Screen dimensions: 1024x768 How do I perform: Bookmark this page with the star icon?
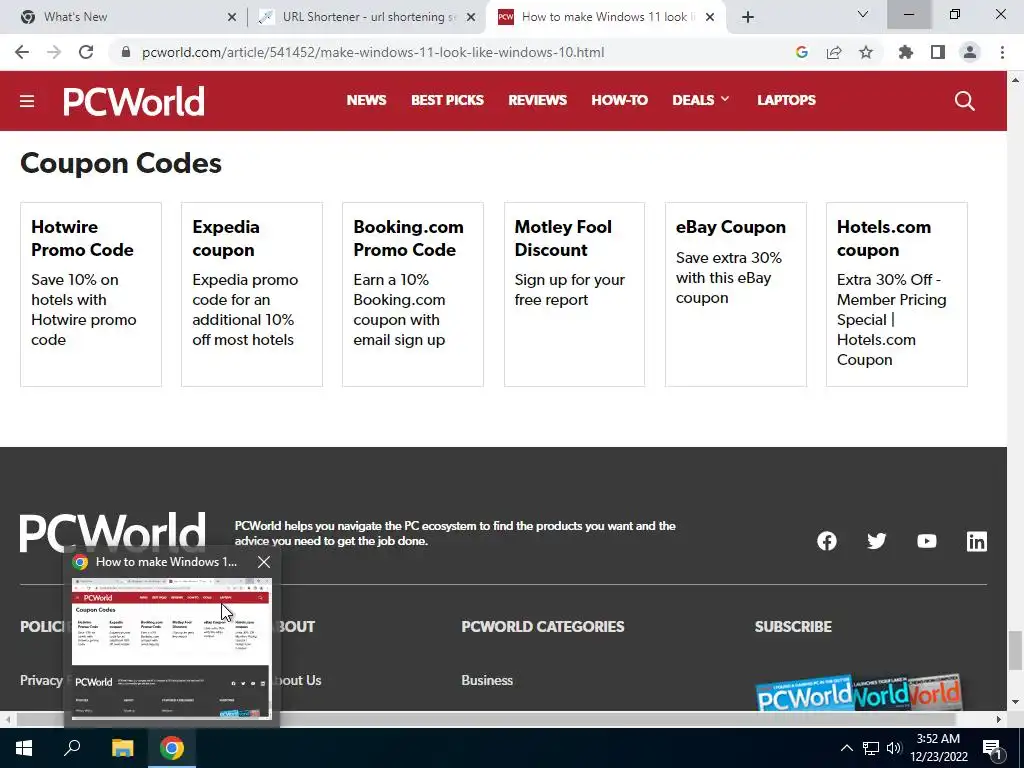(x=866, y=52)
